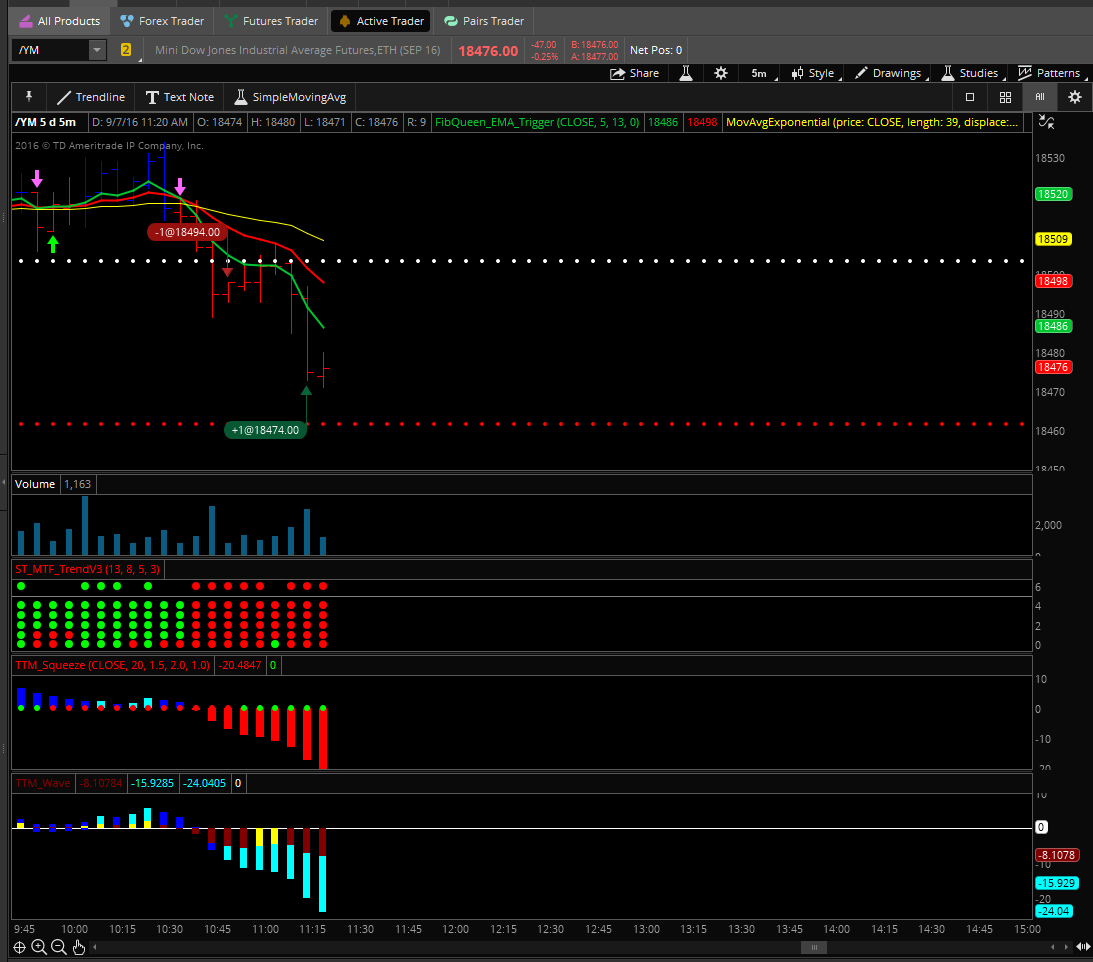Click the yellow number 2 link icon
1093x962 pixels.
(125, 49)
